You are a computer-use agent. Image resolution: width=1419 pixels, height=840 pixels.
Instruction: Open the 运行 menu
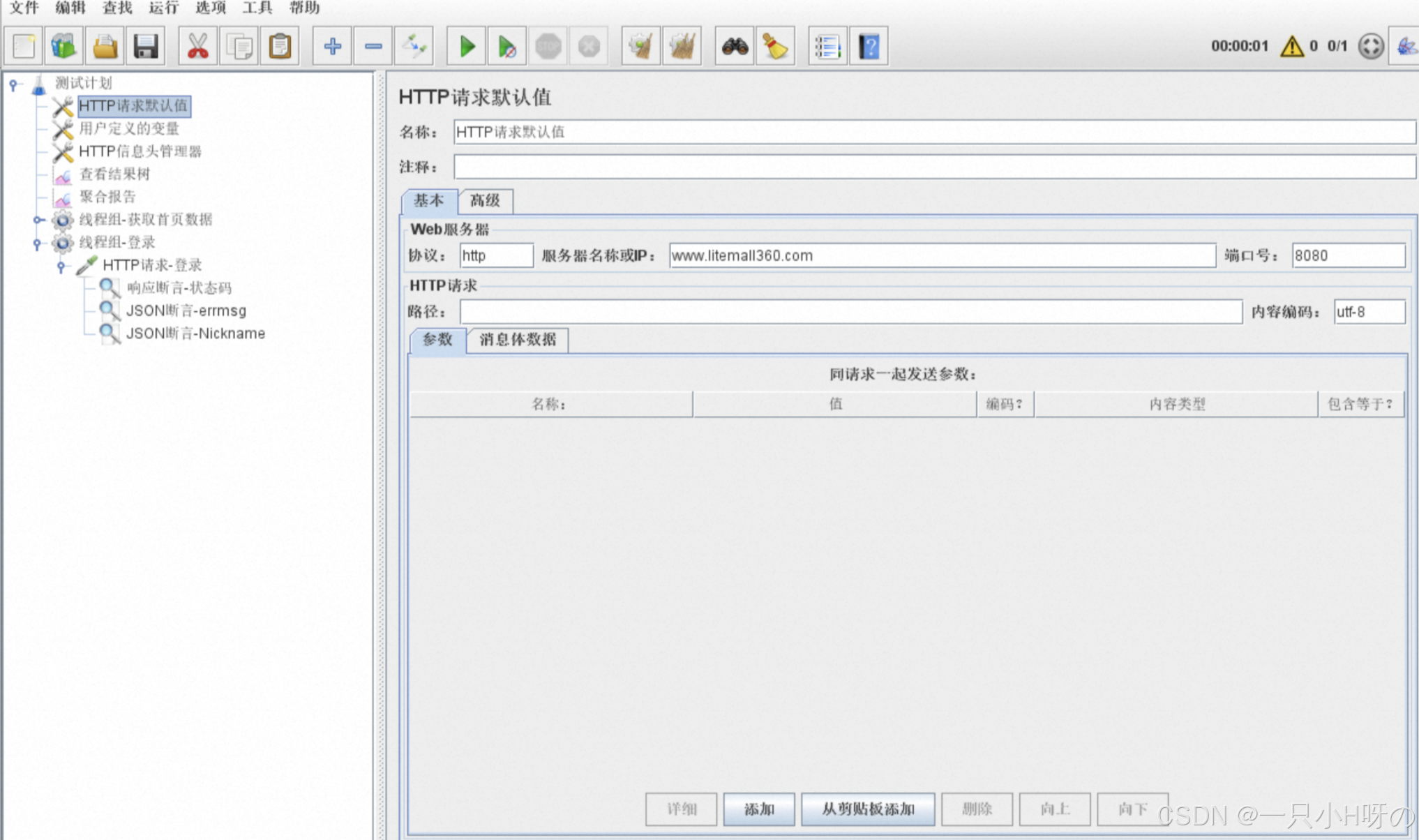(163, 8)
